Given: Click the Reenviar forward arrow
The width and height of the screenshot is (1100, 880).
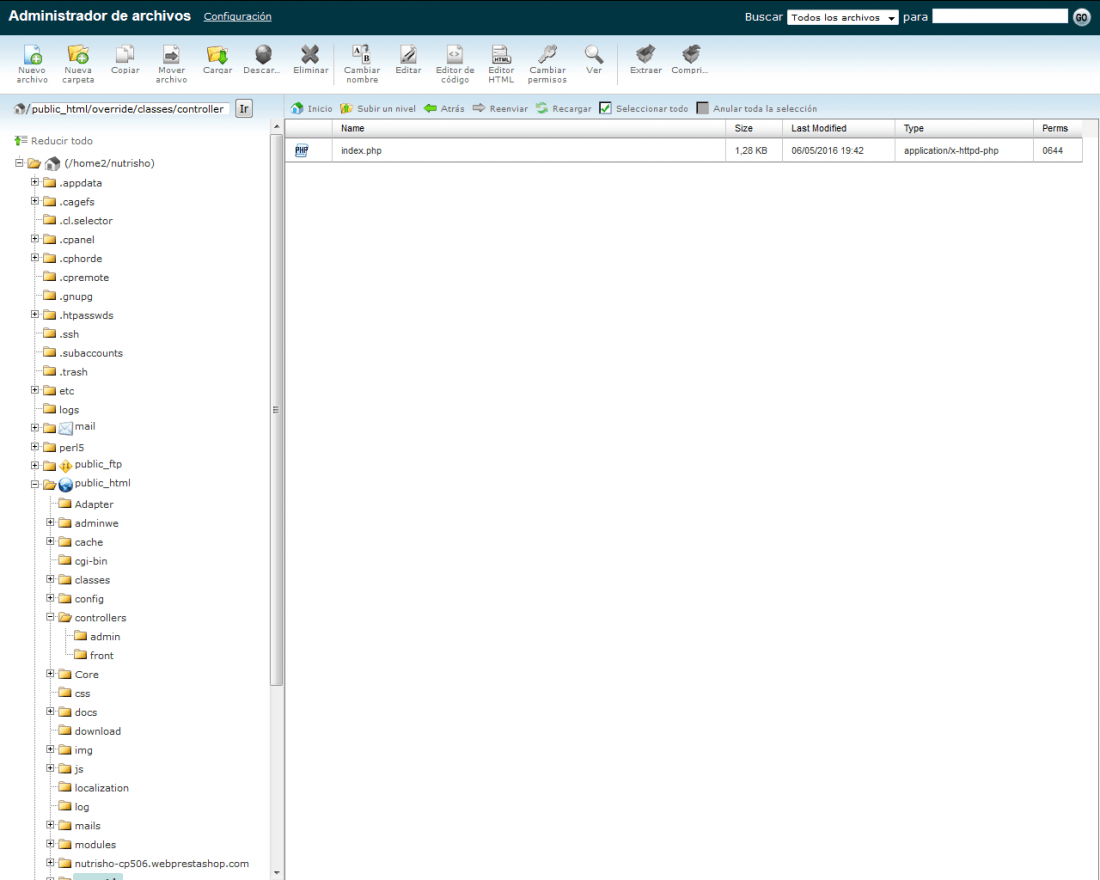Looking at the screenshot, I should tap(500, 109).
